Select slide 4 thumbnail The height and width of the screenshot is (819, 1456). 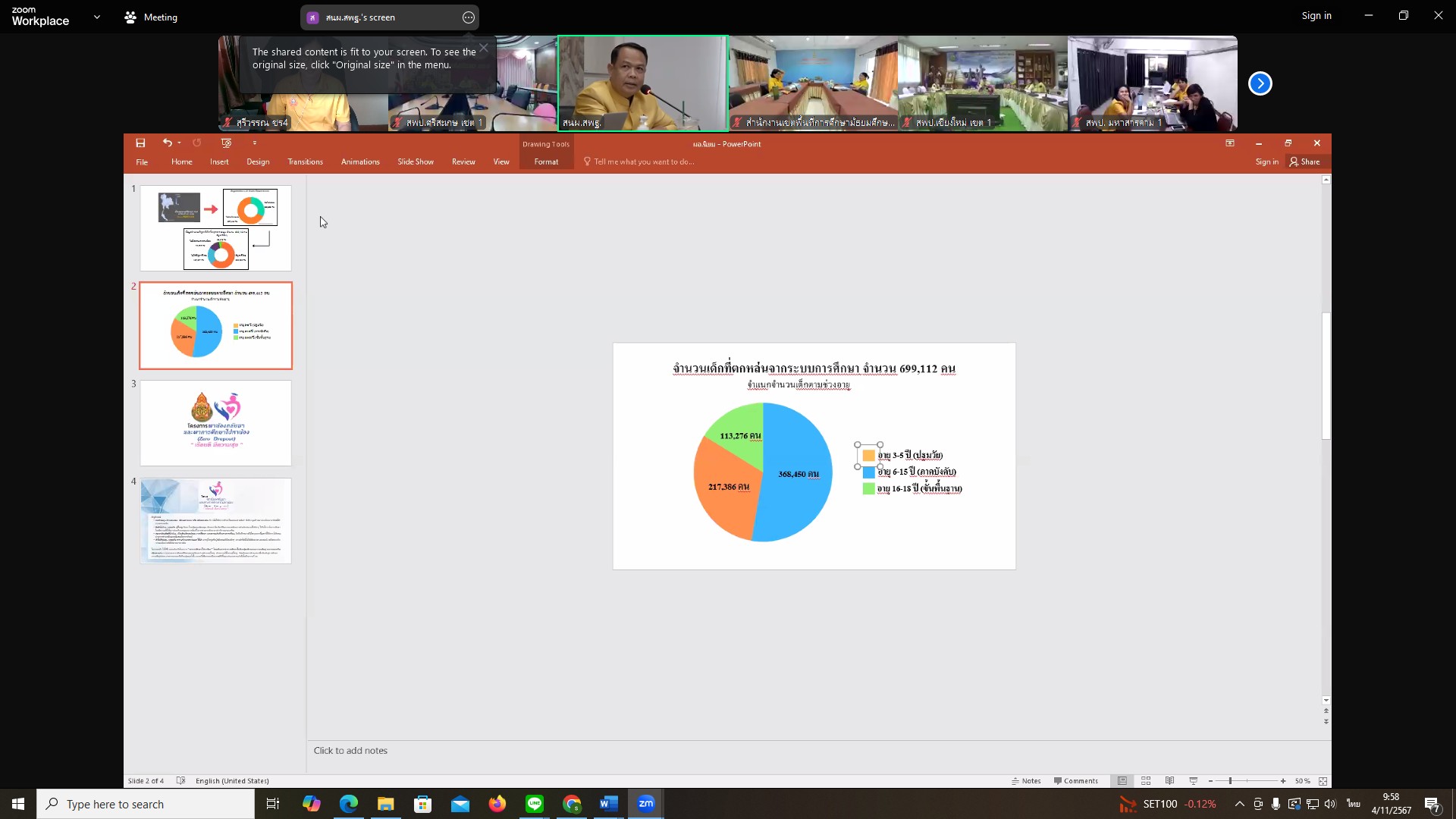(x=215, y=521)
